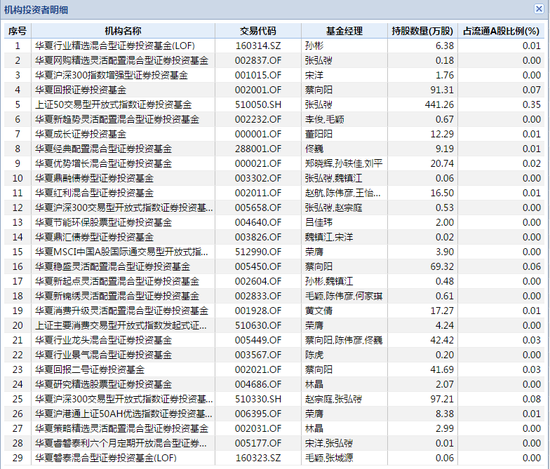Select 华夏网购精选灵活配置混合型证券投资基金
The width and height of the screenshot is (550, 469).
274,60
